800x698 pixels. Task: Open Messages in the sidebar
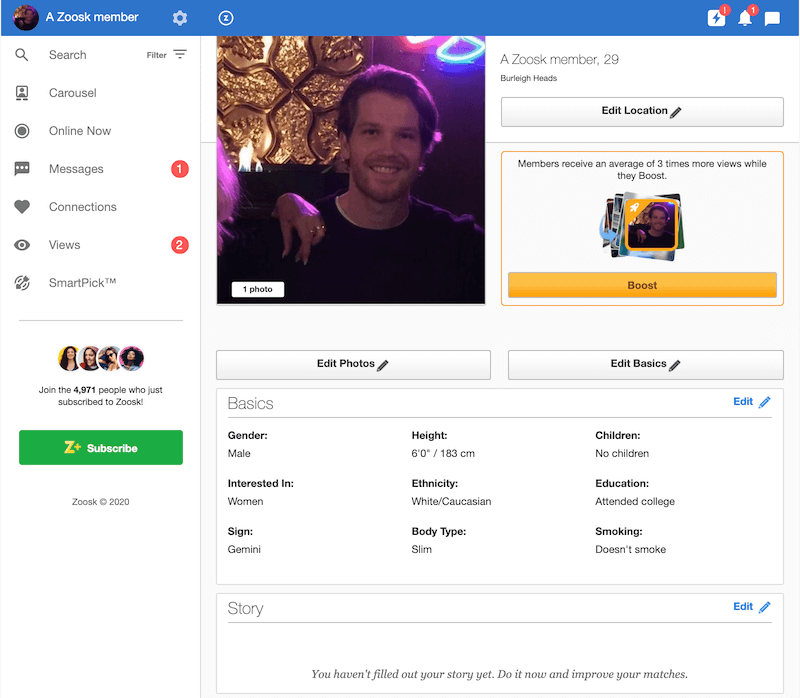tap(76, 169)
